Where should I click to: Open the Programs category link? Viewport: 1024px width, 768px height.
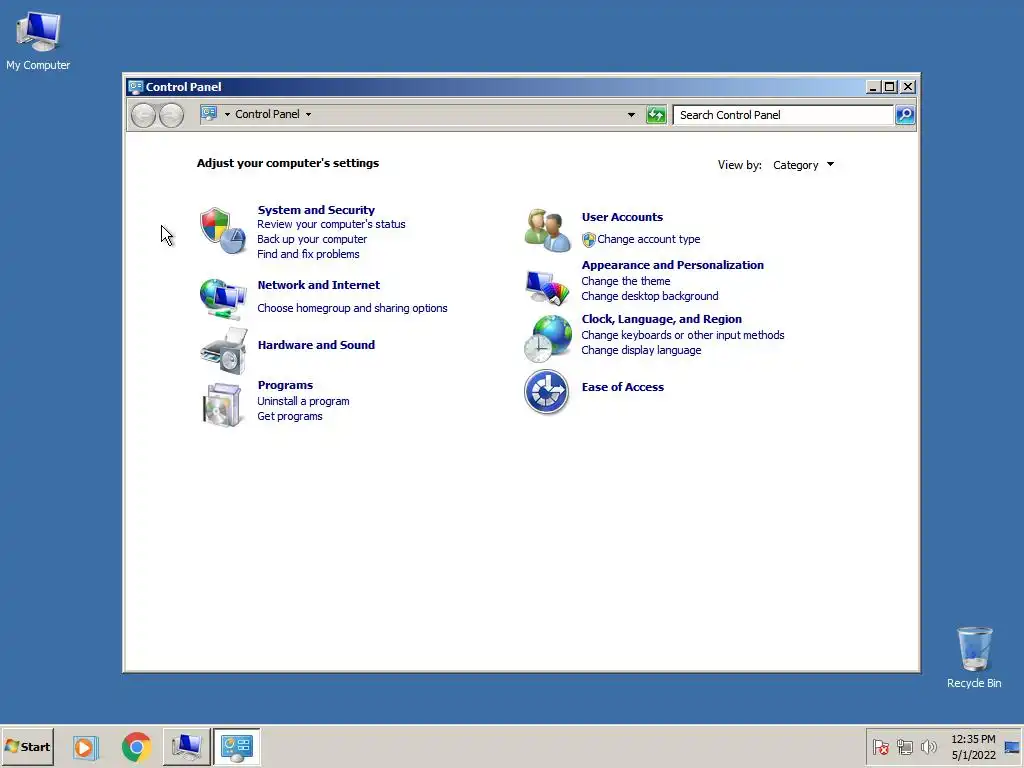pos(285,385)
